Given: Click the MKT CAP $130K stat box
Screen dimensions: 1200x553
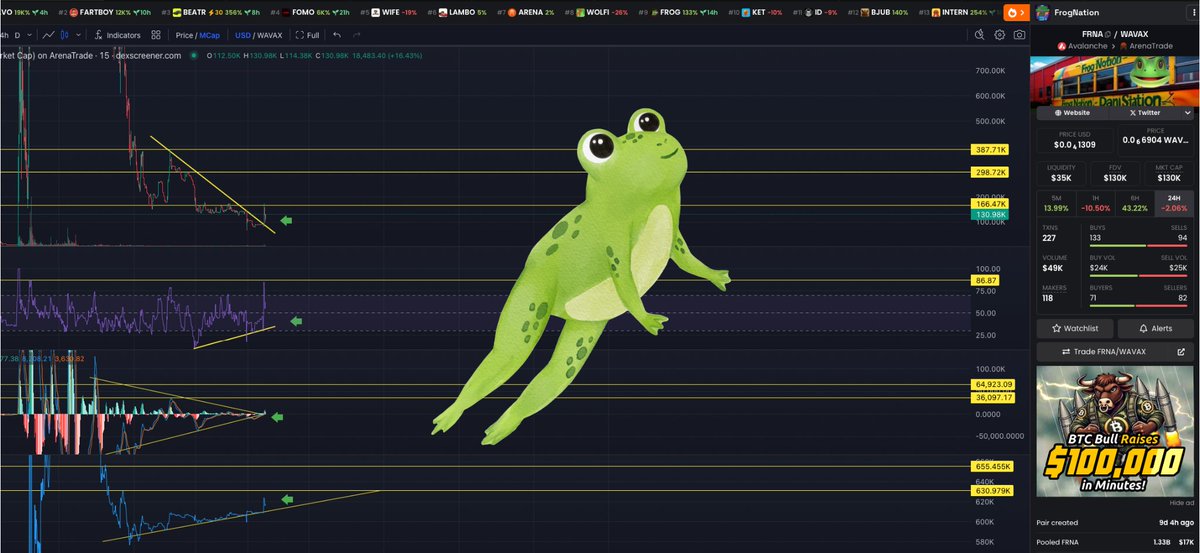Looking at the screenshot, I should (x=1170, y=173).
